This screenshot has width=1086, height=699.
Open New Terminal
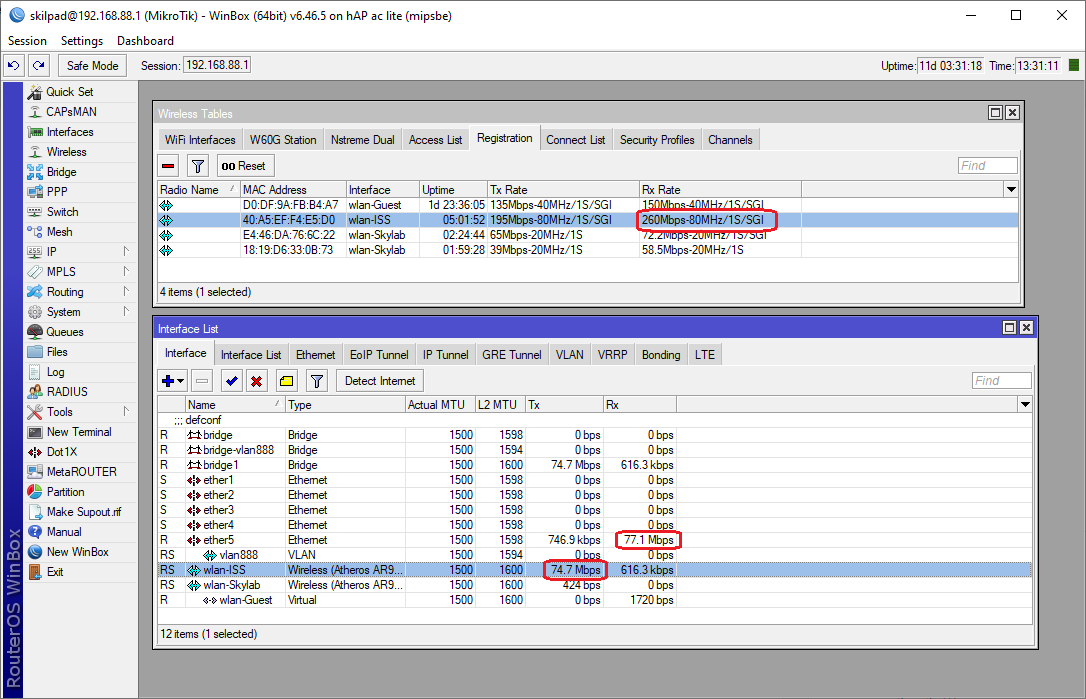click(78, 432)
